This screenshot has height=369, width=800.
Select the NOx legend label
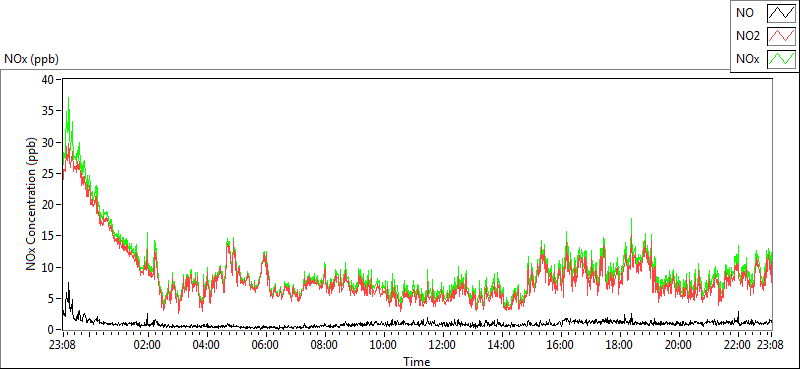(748, 59)
